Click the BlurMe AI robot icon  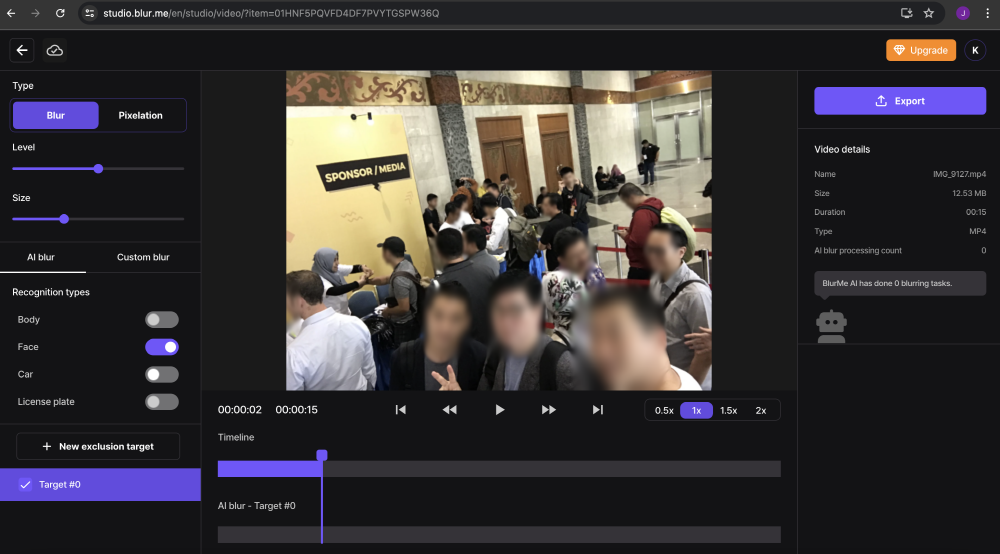pos(832,326)
